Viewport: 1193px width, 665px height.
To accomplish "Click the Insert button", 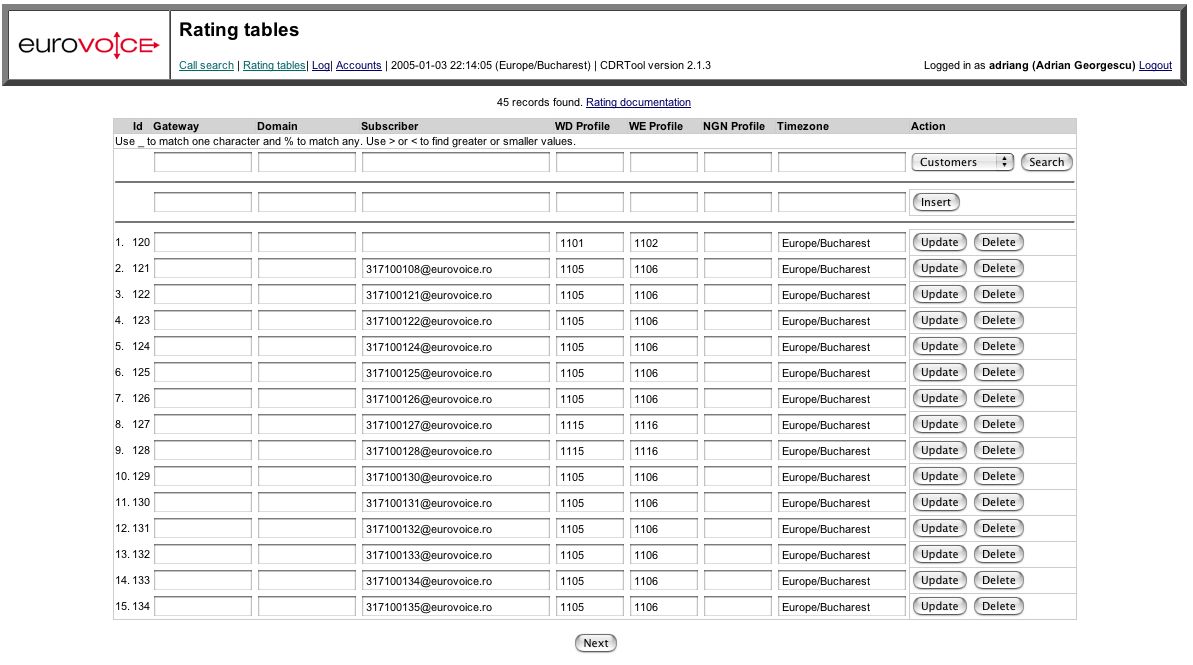I will tap(936, 202).
